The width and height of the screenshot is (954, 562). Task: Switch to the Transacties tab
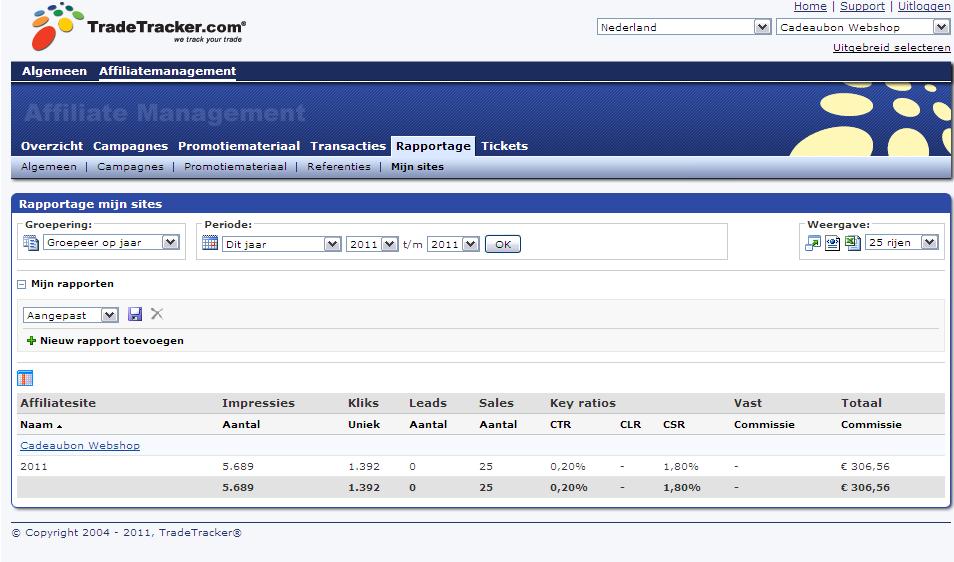click(x=348, y=146)
